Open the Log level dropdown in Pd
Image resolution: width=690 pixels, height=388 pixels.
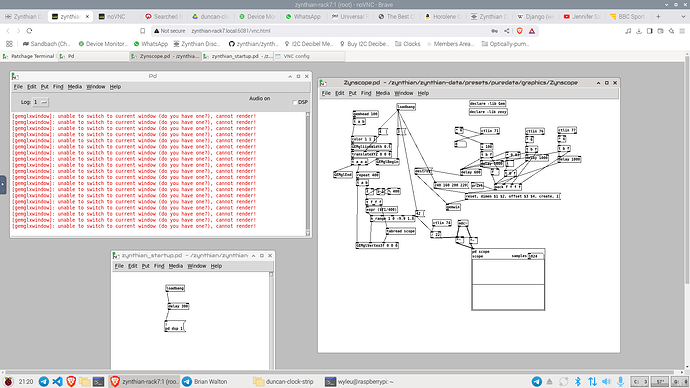pos(44,102)
